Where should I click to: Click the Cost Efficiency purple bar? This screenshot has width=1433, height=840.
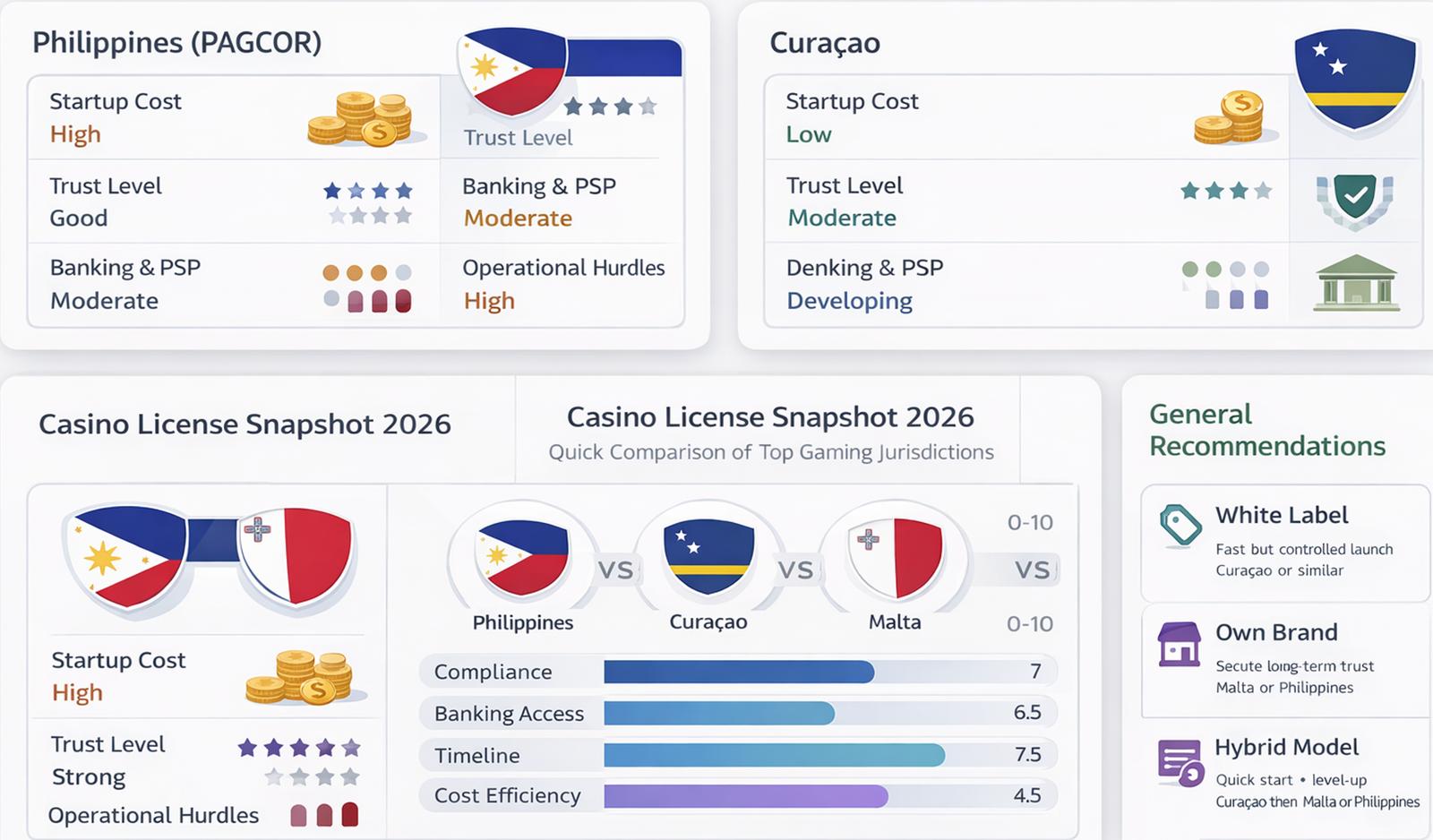pyautogui.click(x=745, y=795)
